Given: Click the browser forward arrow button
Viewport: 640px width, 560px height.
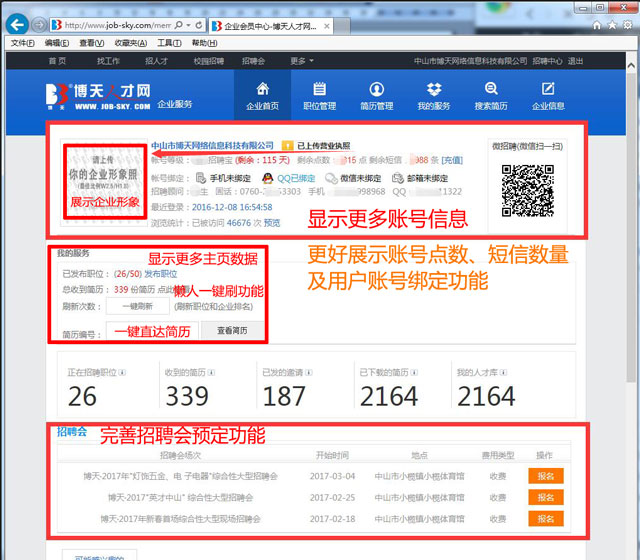Looking at the screenshot, I should coord(39,25).
